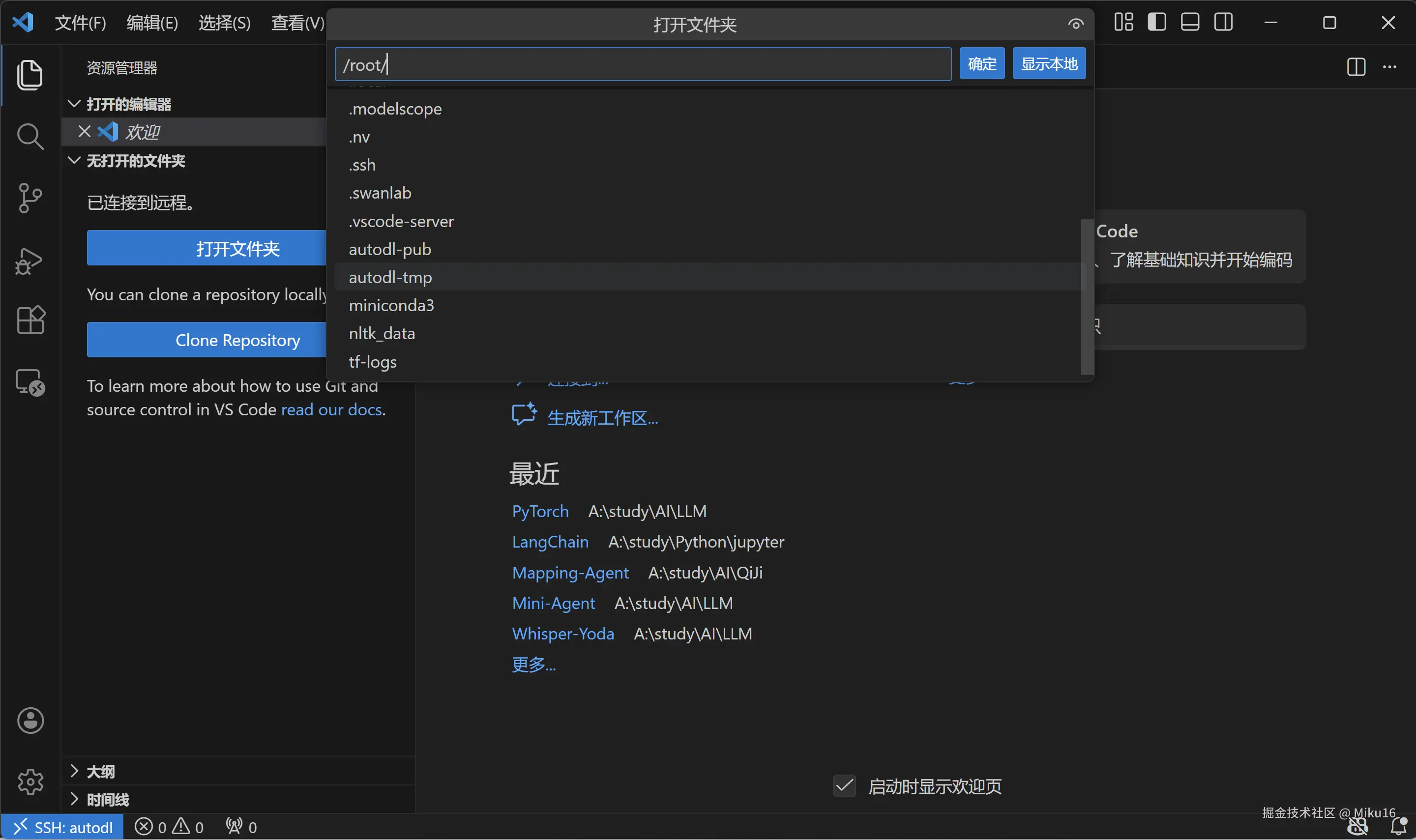This screenshot has width=1416, height=840.
Task: Open the Remote Explorer icon
Action: [x=29, y=382]
